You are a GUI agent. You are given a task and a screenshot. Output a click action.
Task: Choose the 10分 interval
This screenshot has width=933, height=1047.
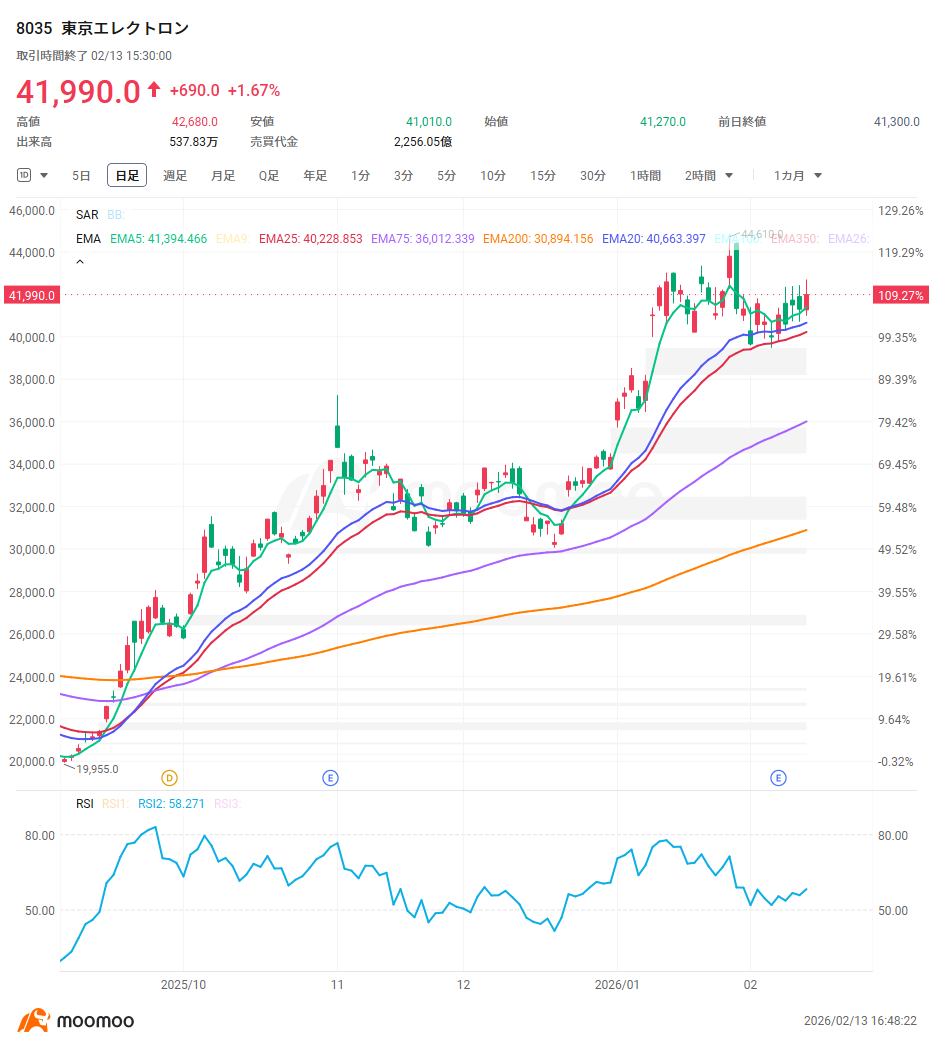coord(492,176)
